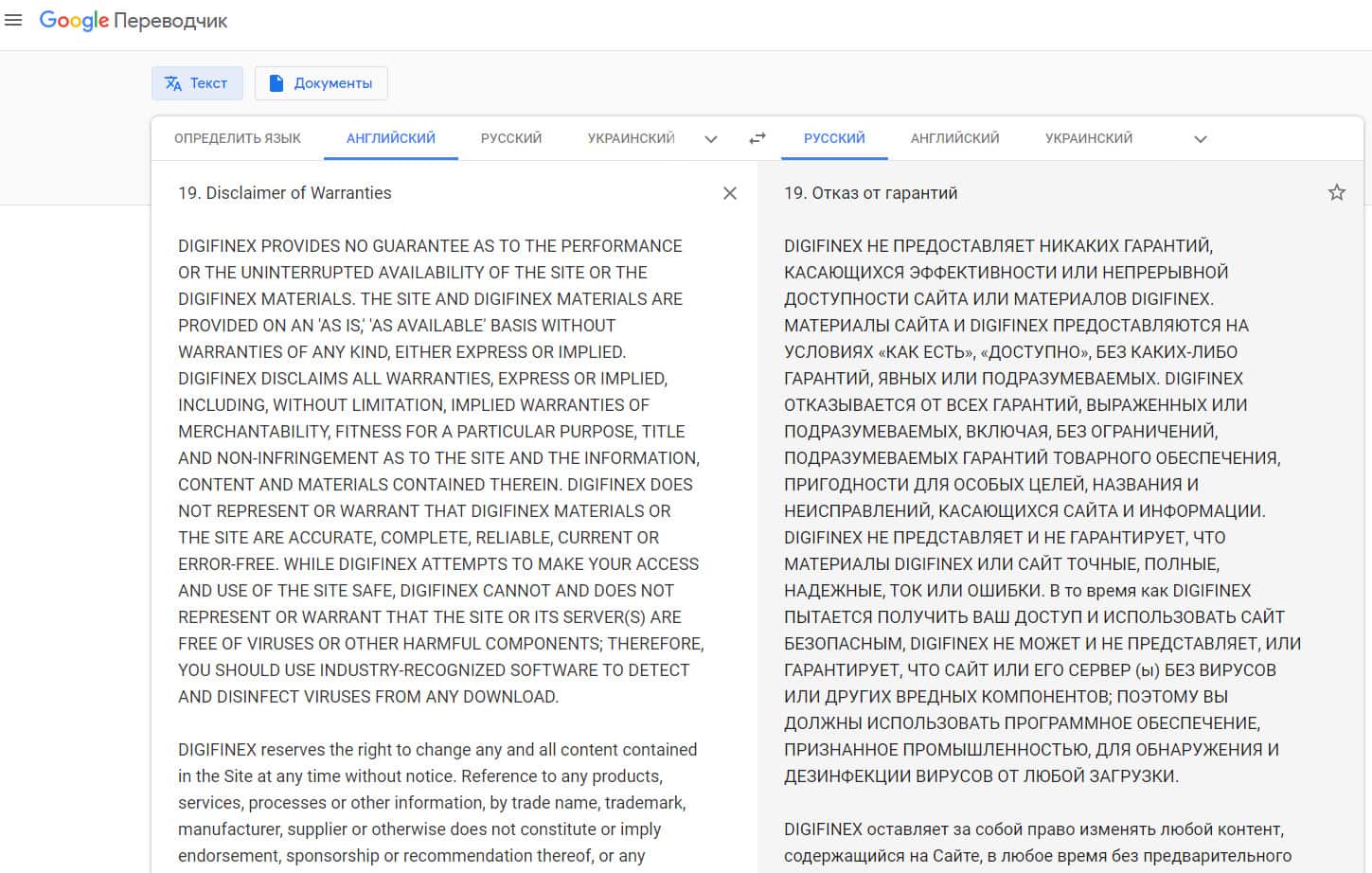Image resolution: width=1372 pixels, height=873 pixels.
Task: Click the 'DIGIFINEX reserves the right' paragraph line
Action: point(437,750)
